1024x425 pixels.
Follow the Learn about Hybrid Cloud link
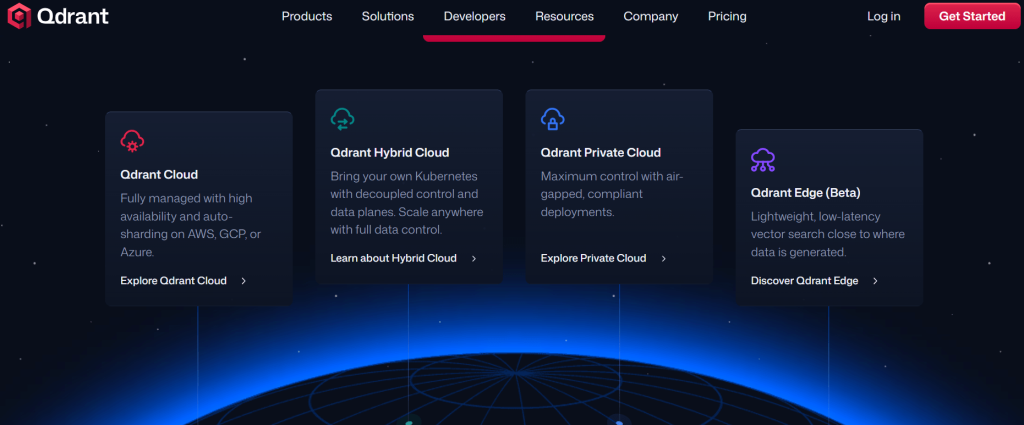393,259
